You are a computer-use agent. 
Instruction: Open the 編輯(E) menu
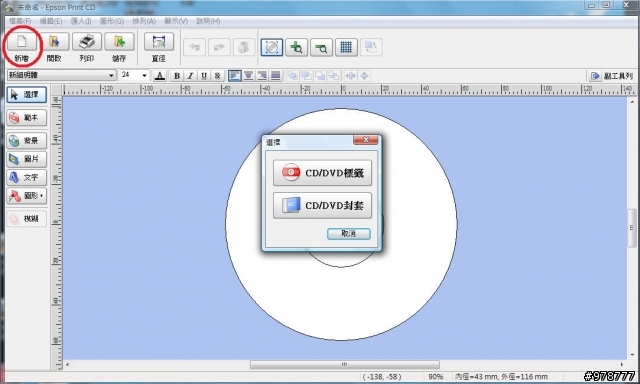point(51,21)
